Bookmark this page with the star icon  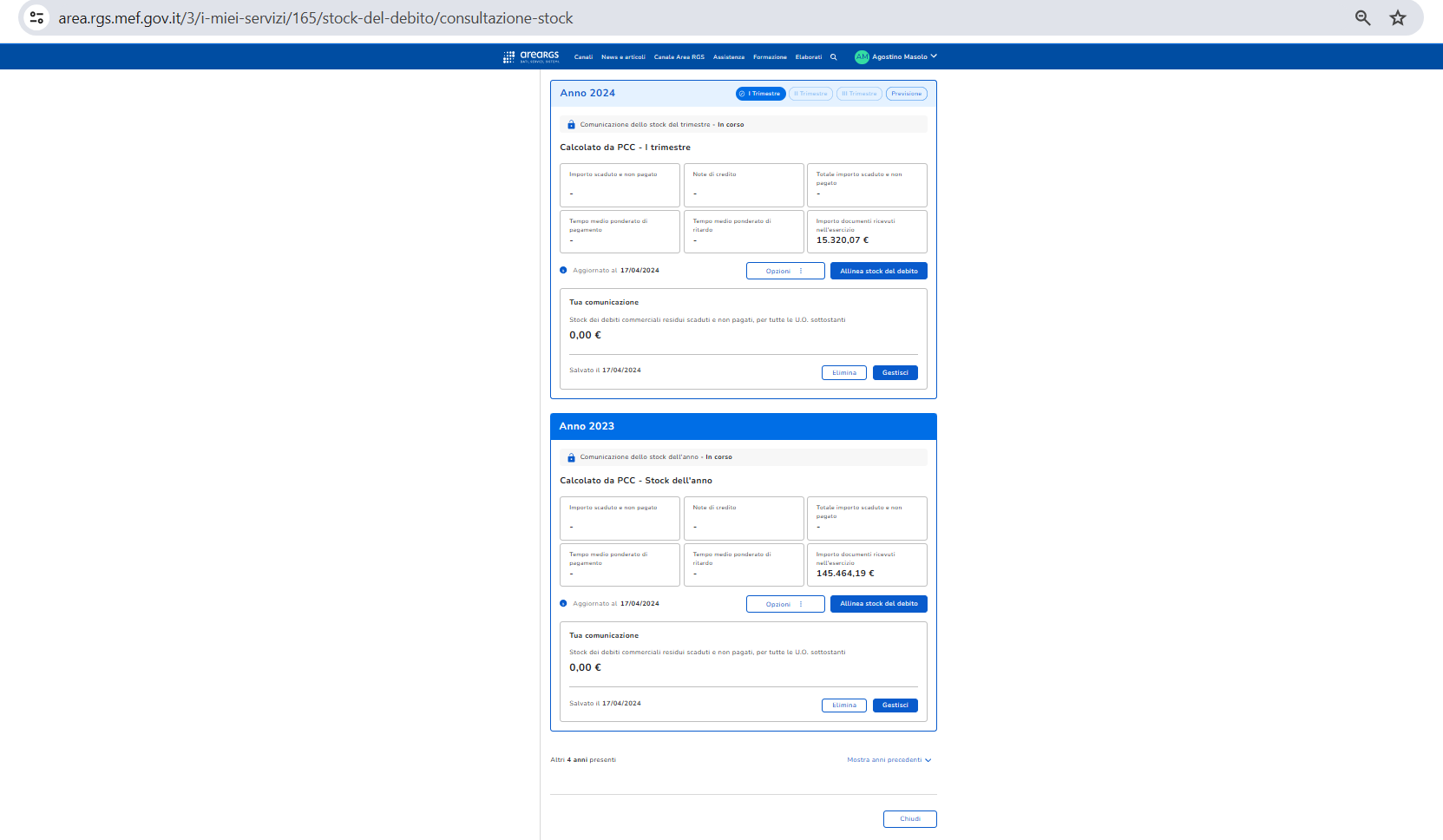tap(1397, 18)
